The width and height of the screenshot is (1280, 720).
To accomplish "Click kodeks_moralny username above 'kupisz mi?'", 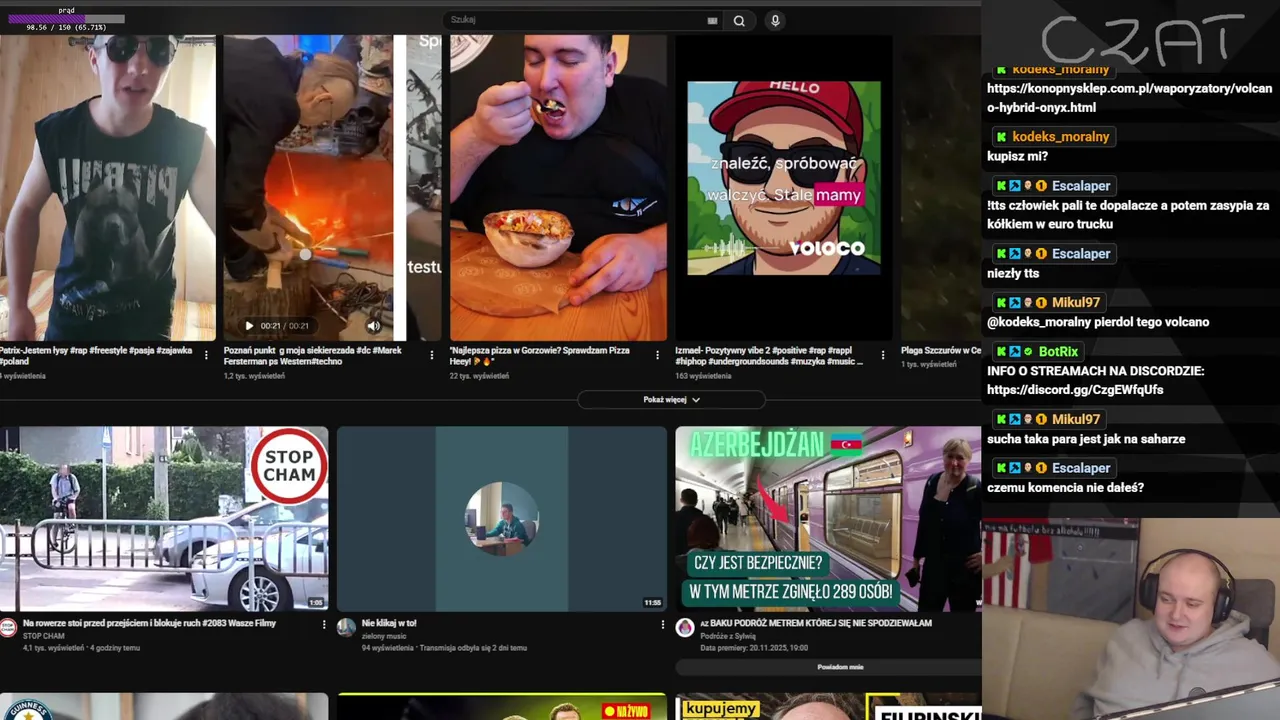I will [1061, 137].
